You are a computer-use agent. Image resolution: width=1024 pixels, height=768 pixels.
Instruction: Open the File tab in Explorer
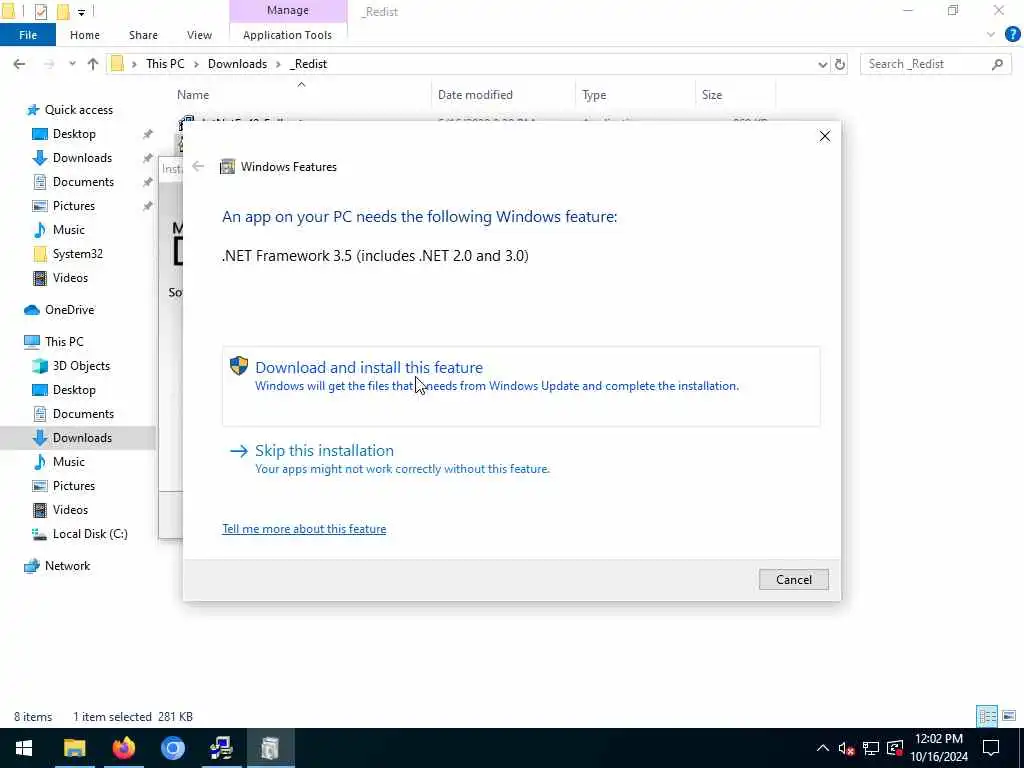coord(27,35)
